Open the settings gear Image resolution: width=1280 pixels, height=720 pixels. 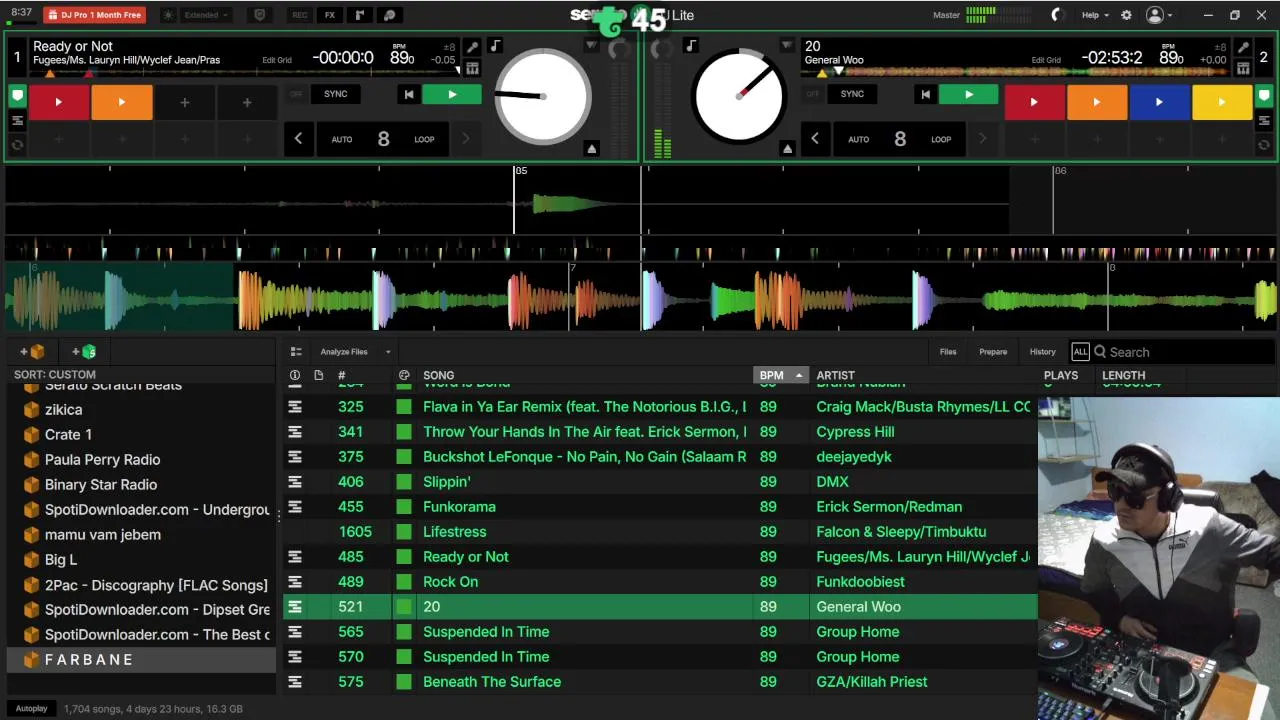tap(1126, 15)
